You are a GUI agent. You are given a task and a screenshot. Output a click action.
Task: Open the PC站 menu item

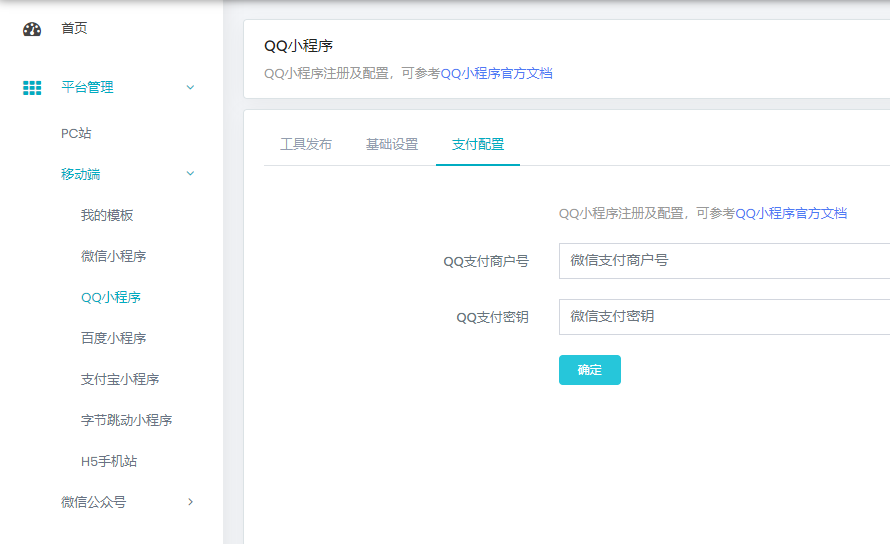tap(76, 133)
